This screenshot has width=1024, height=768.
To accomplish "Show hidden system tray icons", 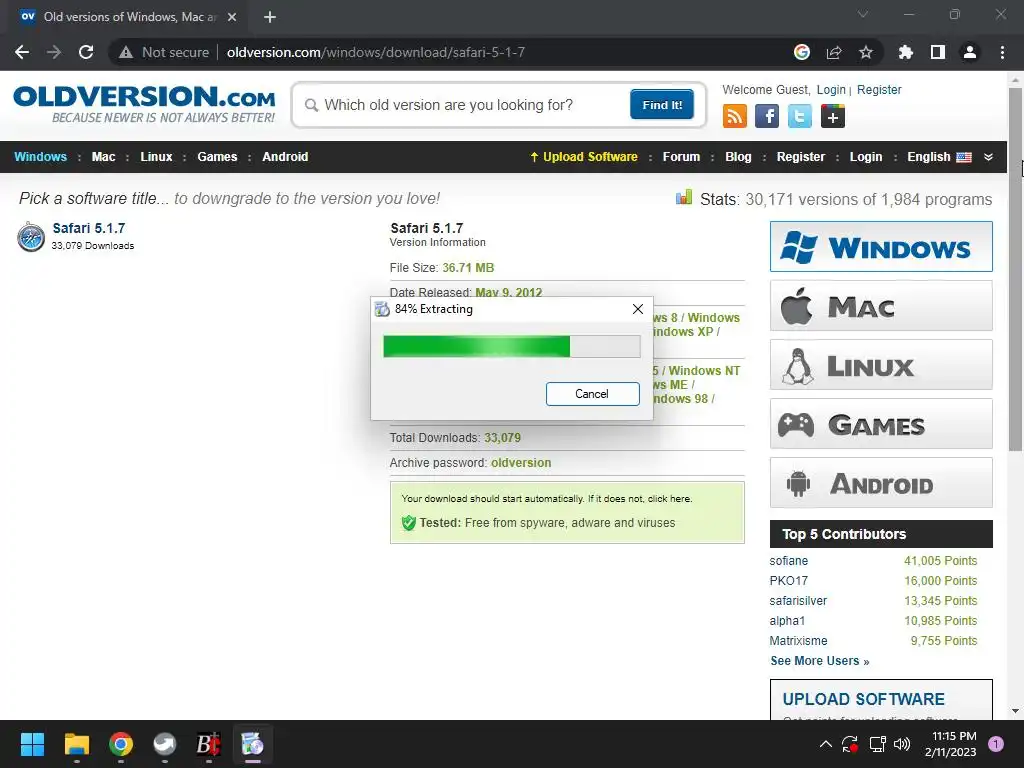I will tap(825, 744).
